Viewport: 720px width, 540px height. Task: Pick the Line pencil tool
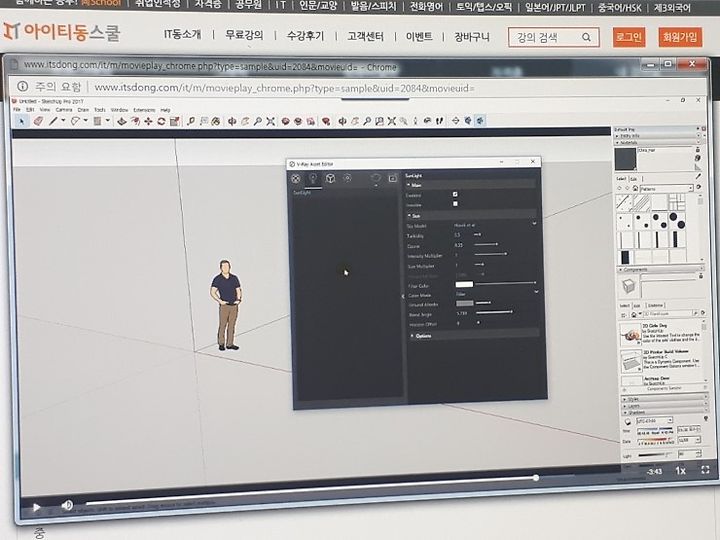[53, 121]
